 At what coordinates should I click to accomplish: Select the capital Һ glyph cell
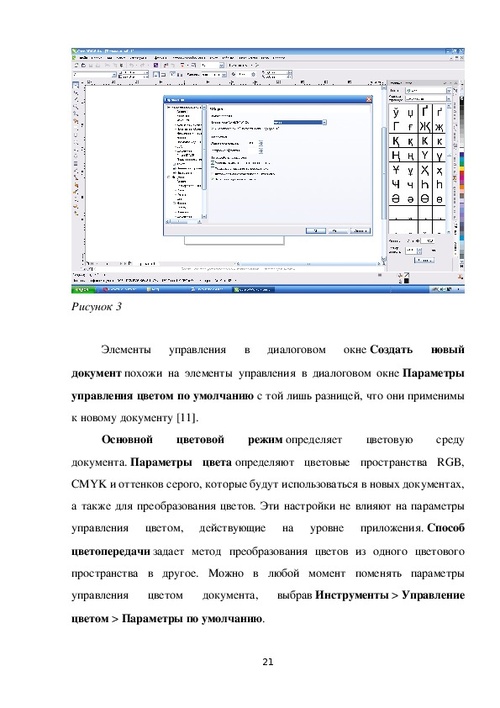pyautogui.click(x=425, y=184)
